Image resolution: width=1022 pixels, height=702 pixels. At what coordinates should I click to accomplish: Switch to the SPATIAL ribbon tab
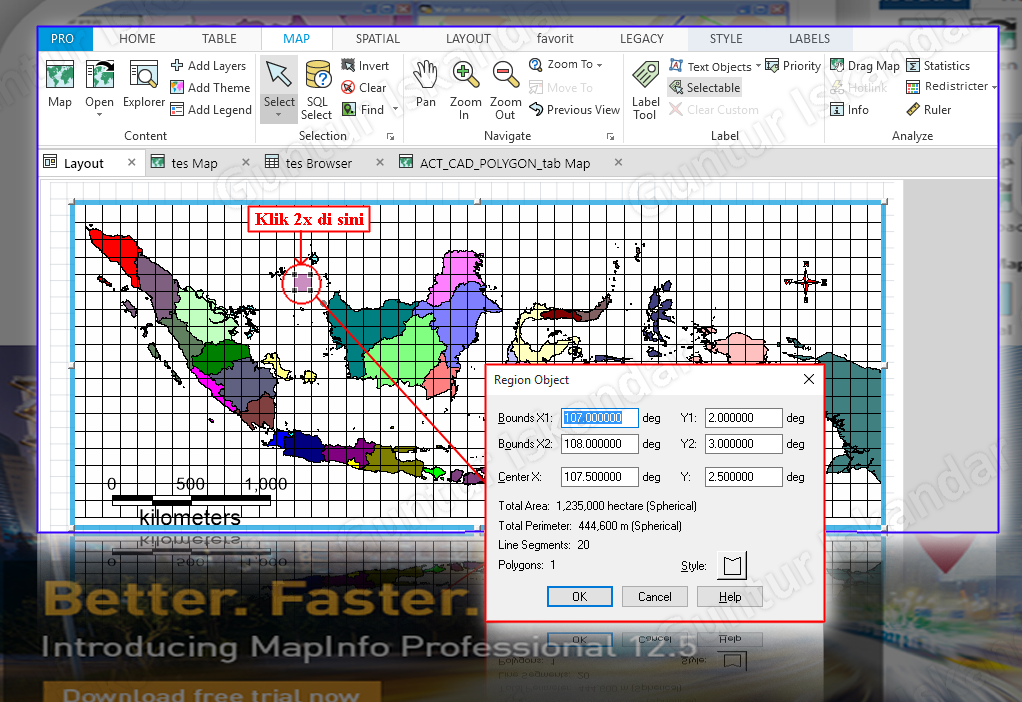point(377,38)
